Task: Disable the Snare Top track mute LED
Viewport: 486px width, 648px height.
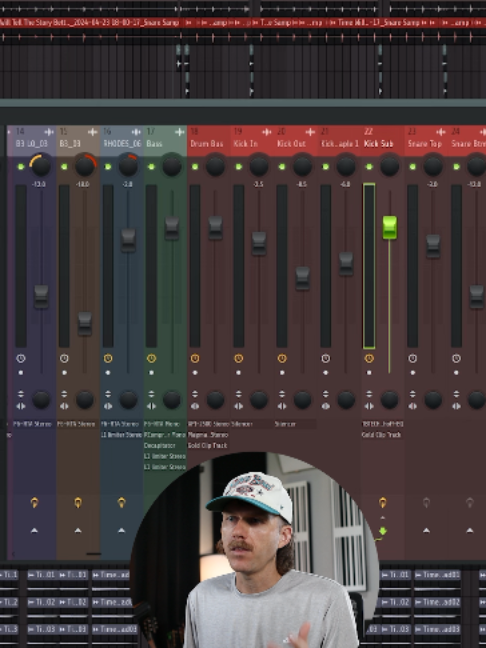Action: tap(412, 167)
